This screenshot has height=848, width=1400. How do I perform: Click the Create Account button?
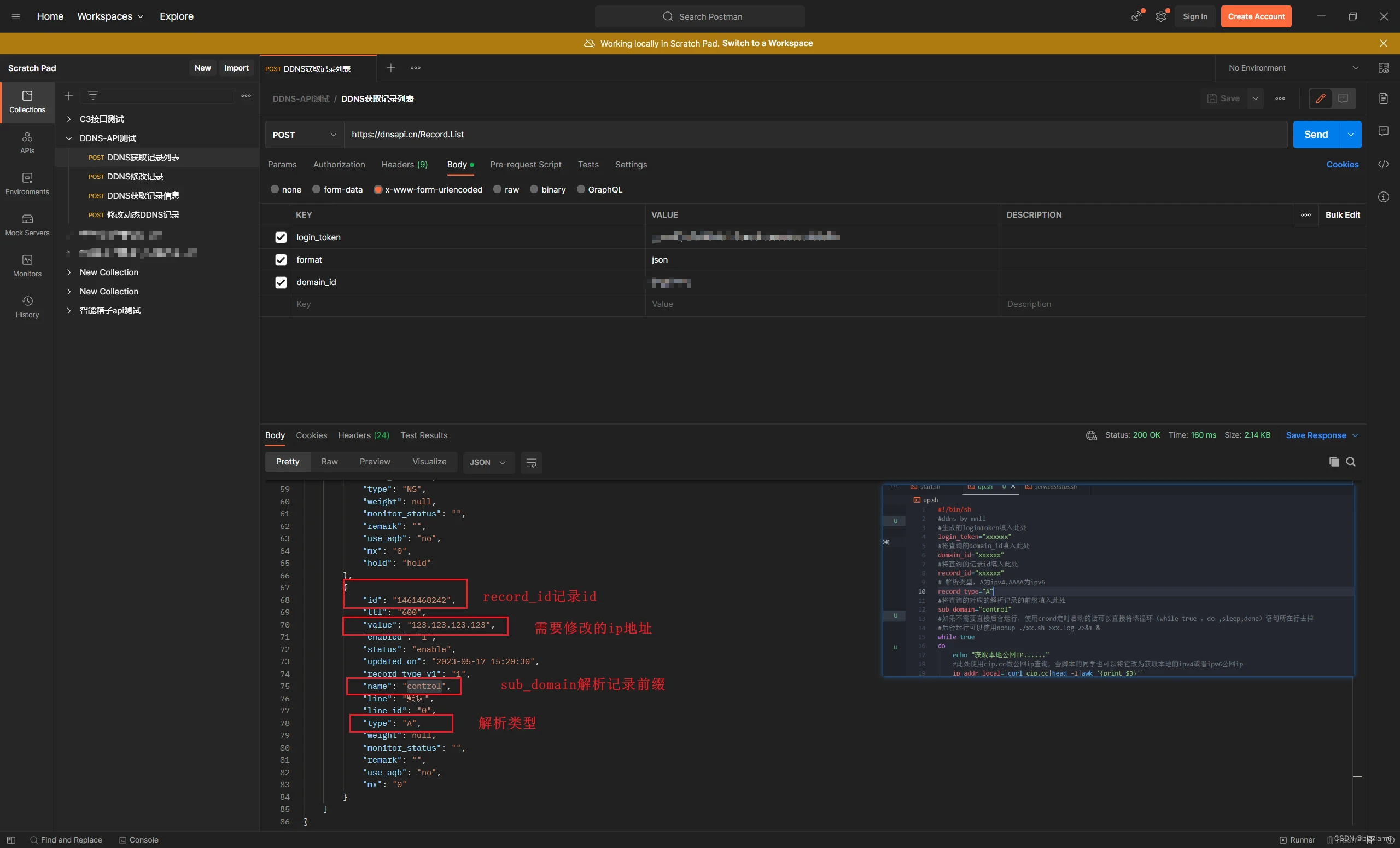[x=1256, y=16]
